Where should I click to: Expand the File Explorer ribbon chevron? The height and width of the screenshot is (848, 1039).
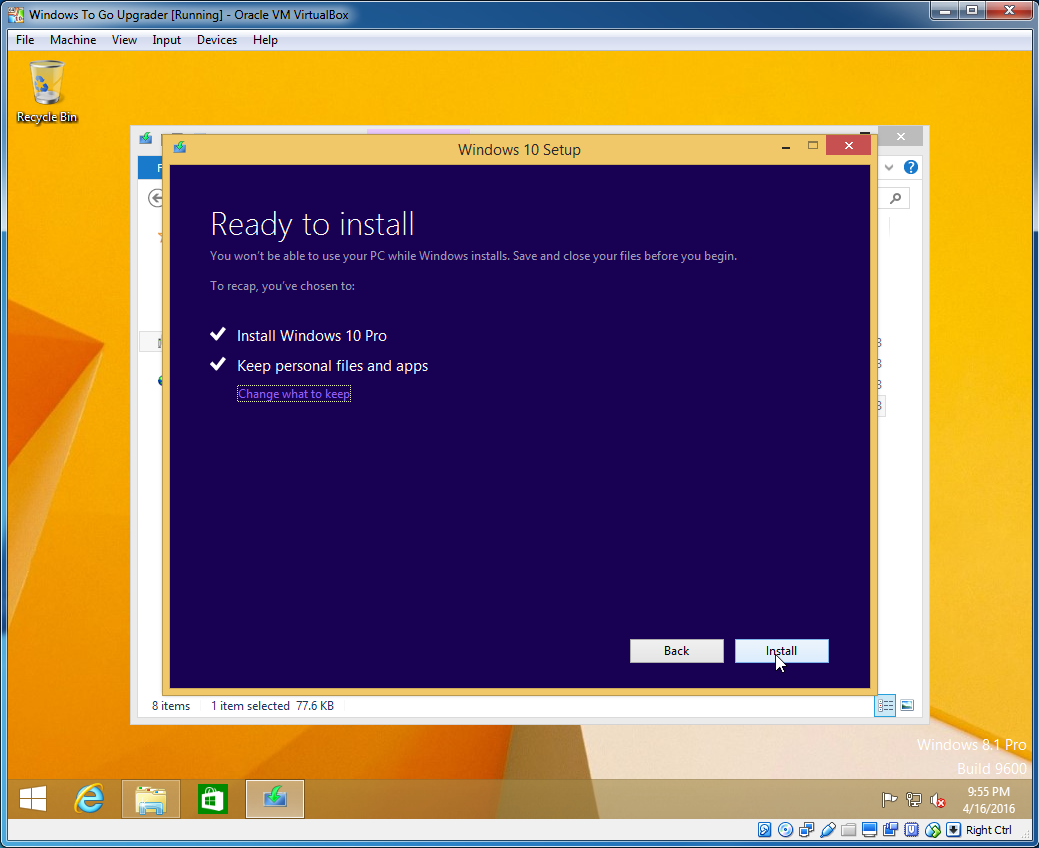[890, 168]
